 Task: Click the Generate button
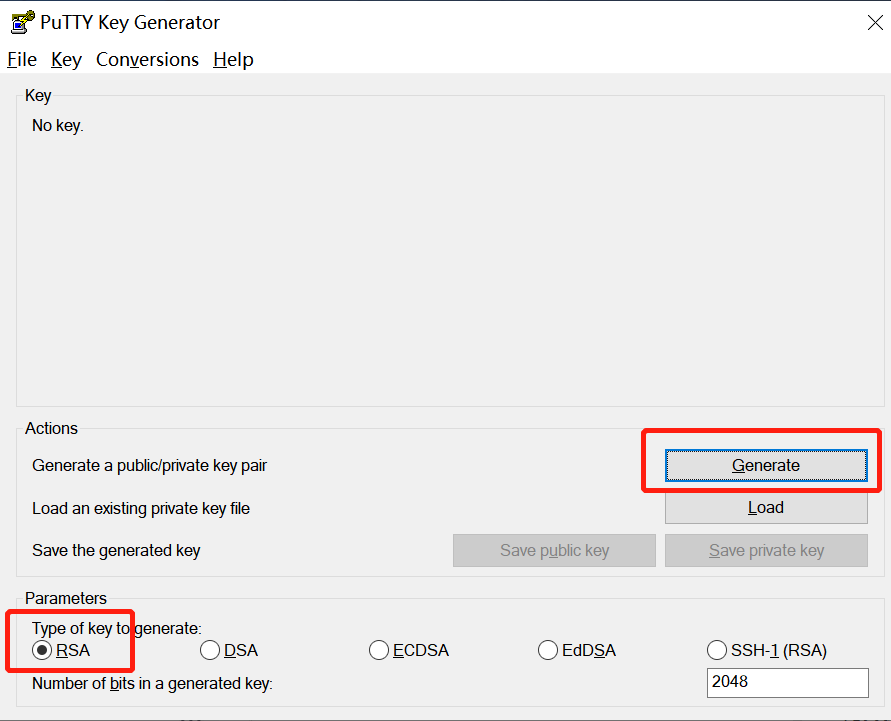(766, 465)
